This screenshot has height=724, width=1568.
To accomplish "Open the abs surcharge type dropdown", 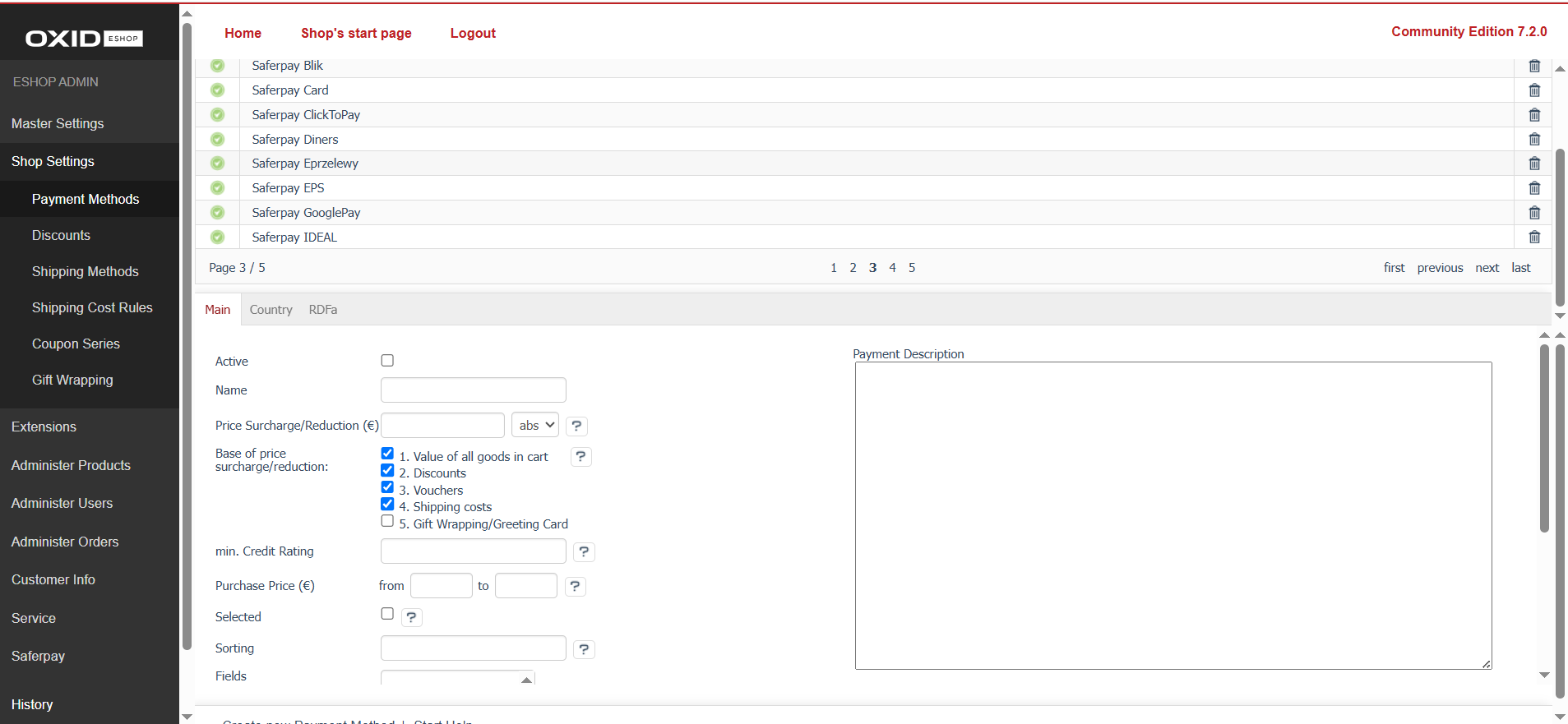I will coord(535,425).
